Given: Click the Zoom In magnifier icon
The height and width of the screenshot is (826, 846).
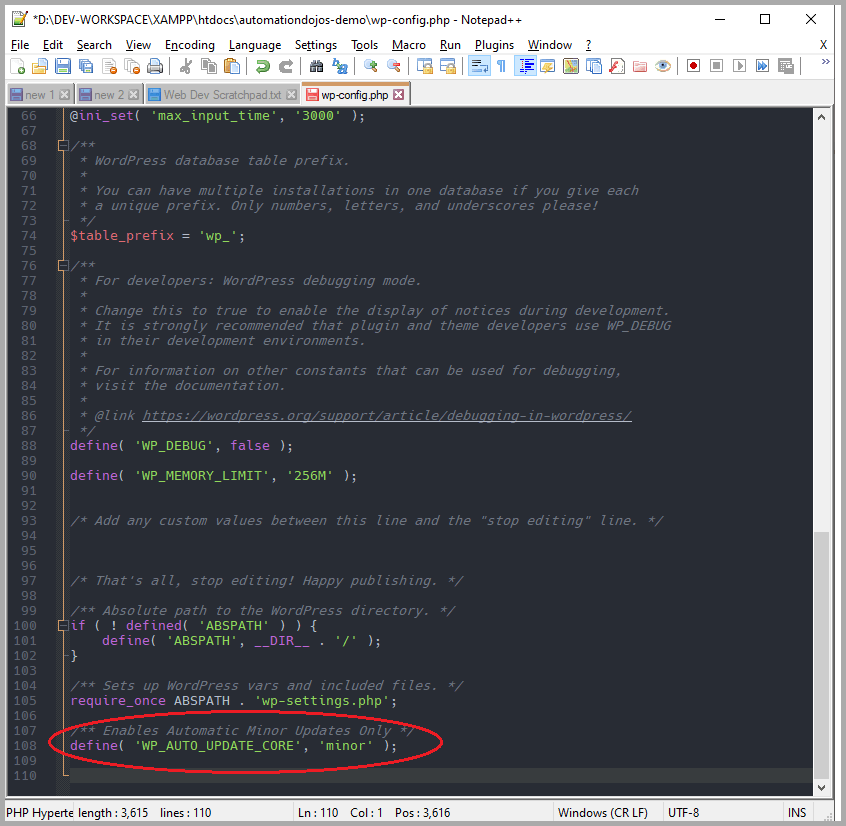Looking at the screenshot, I should (371, 66).
